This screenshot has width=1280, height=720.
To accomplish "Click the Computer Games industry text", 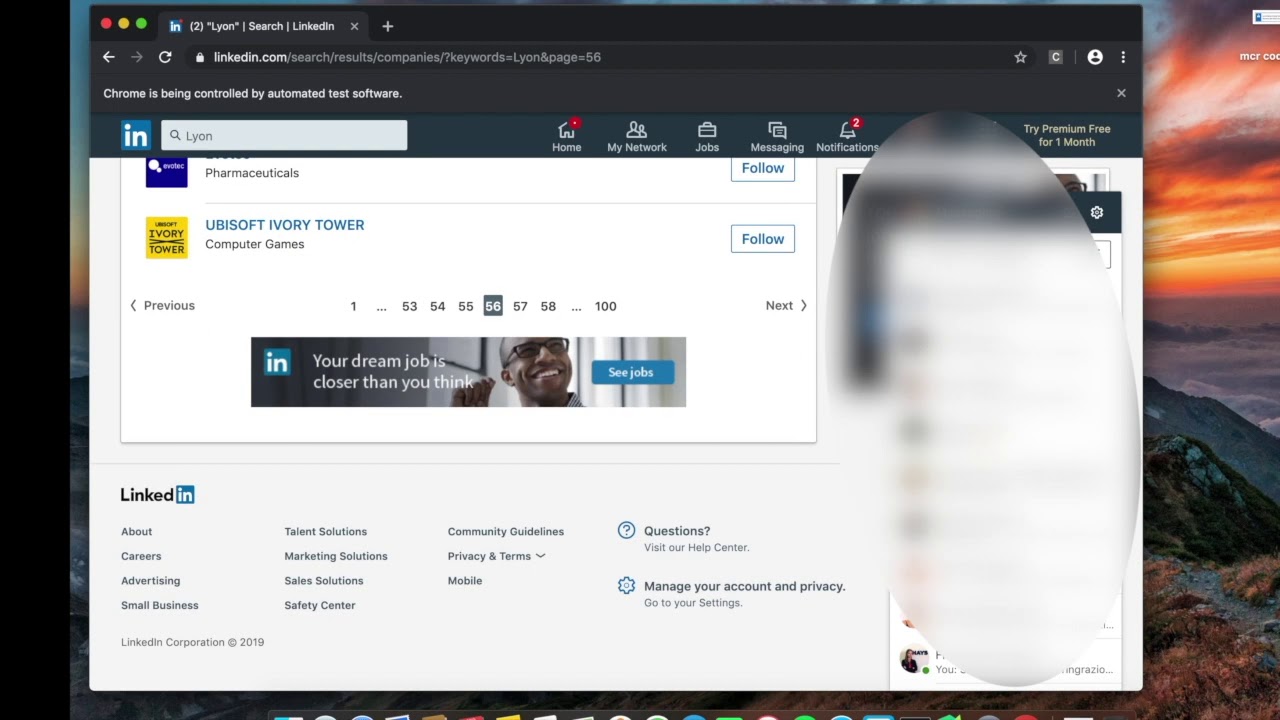I will pos(255,244).
